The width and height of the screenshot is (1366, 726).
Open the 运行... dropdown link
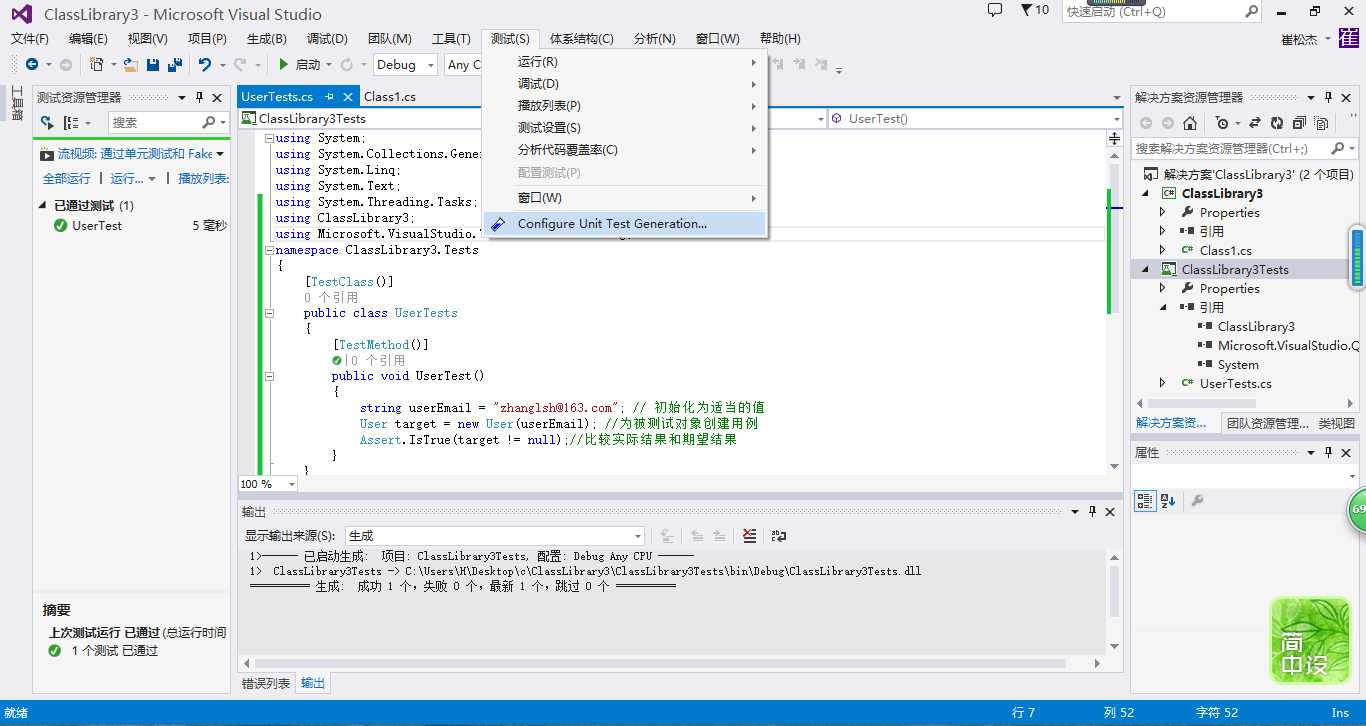point(133,178)
